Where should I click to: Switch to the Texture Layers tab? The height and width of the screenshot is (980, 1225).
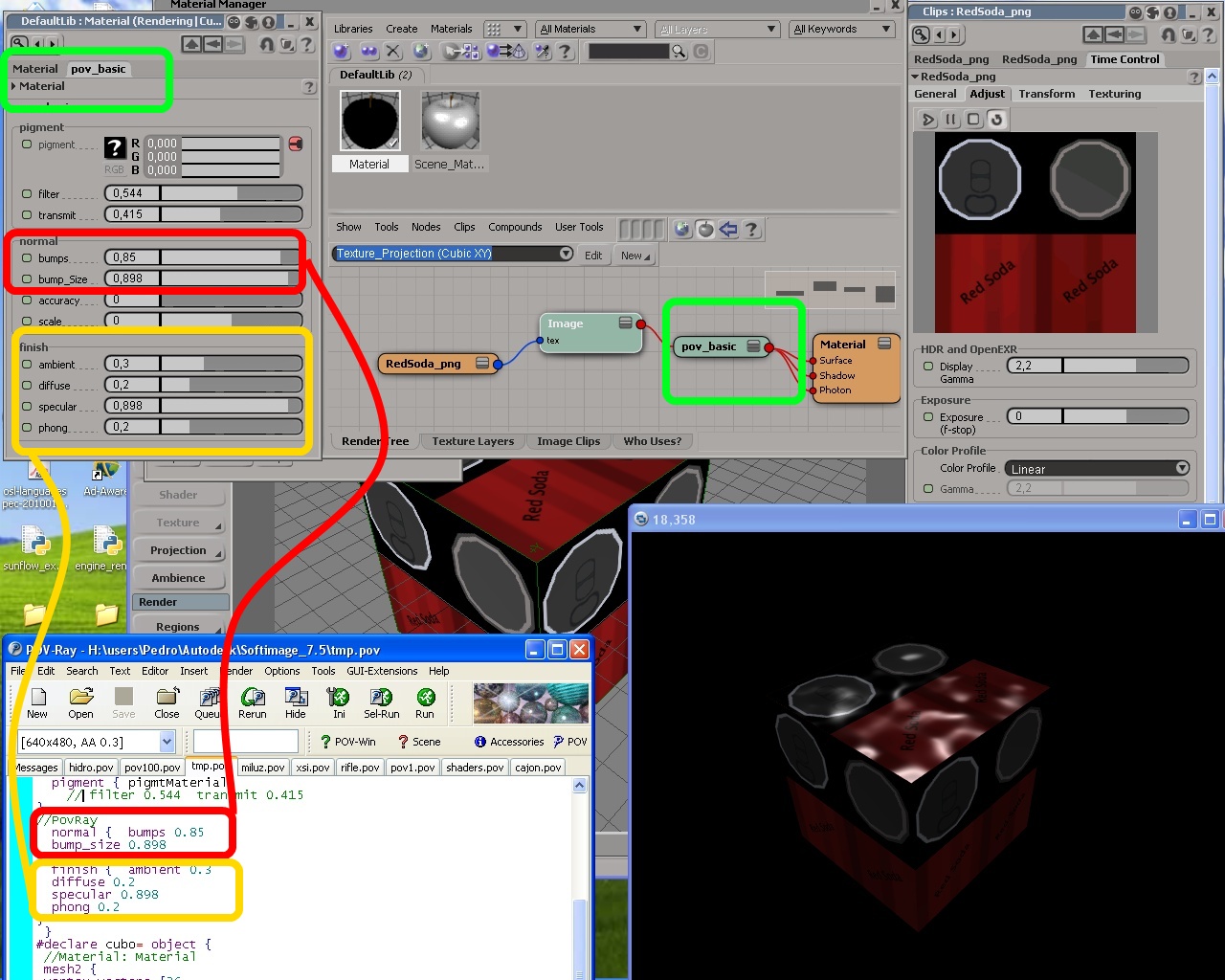pos(473,441)
